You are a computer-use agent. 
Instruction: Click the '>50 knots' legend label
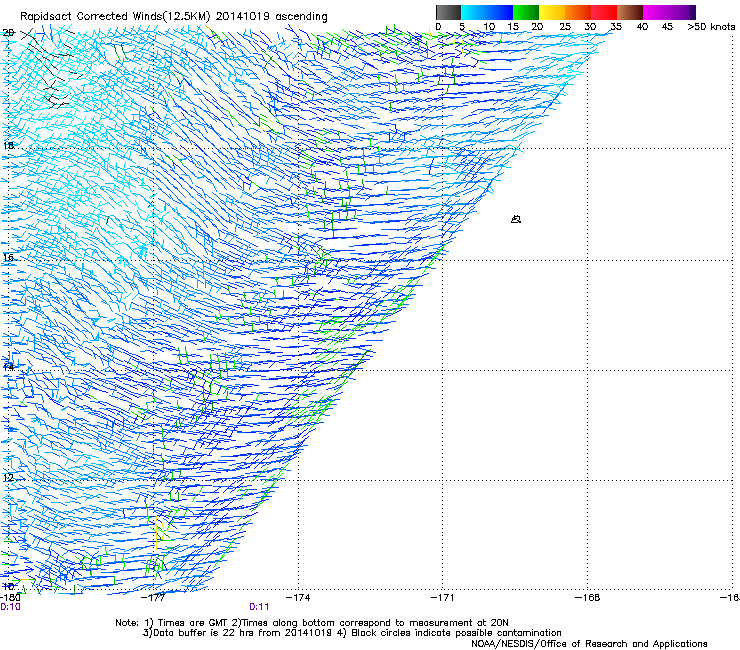point(711,27)
